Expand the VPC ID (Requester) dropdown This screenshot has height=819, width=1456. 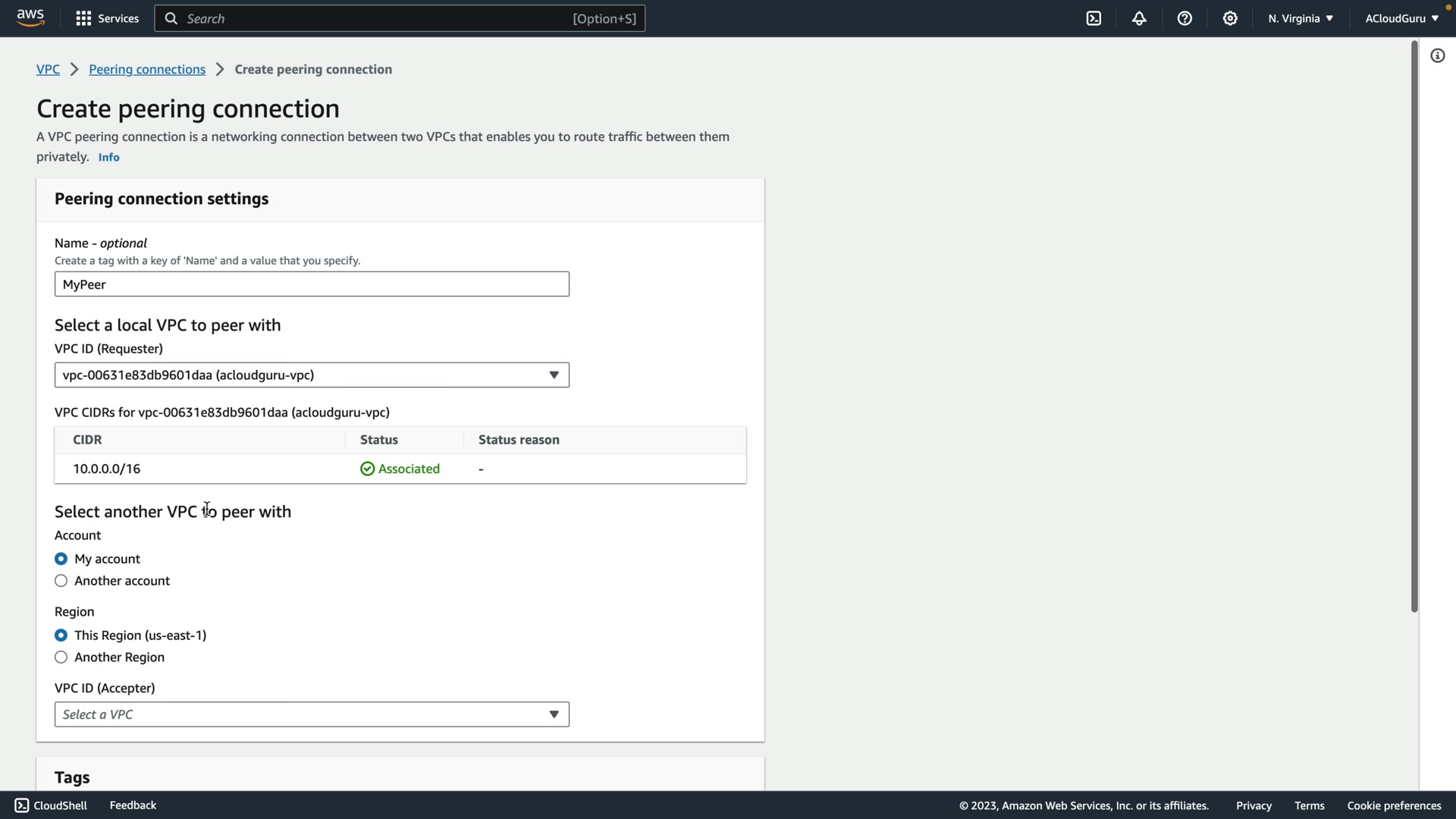tap(312, 375)
